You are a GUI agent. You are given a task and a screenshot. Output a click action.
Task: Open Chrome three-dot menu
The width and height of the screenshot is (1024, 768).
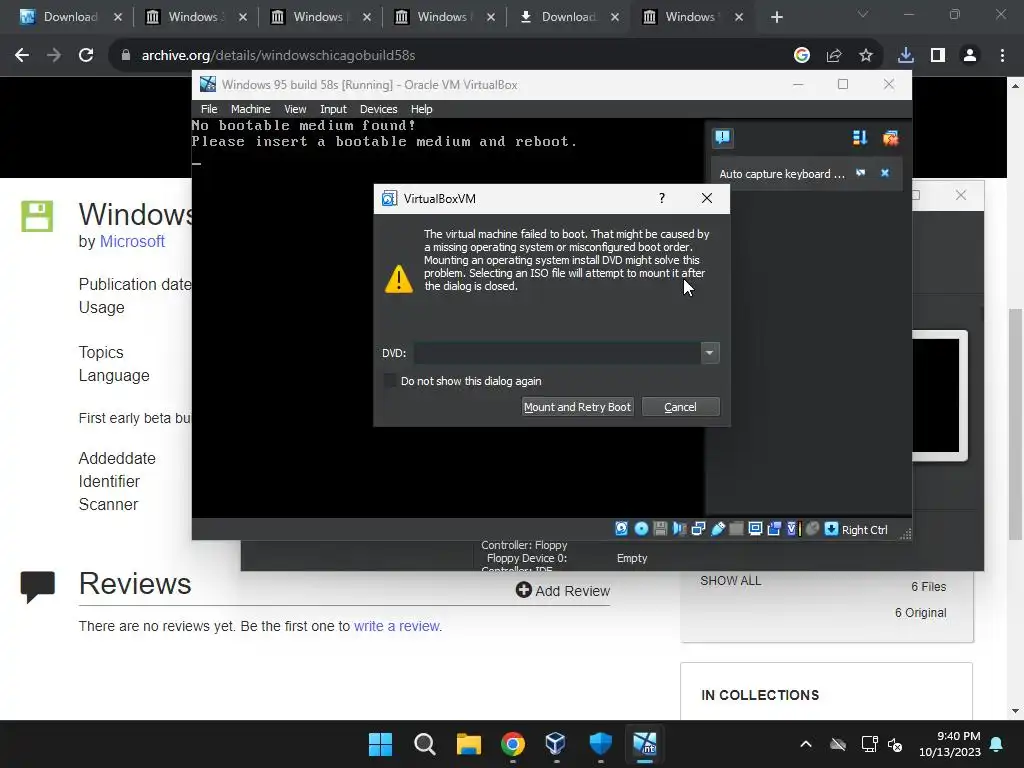1002,56
